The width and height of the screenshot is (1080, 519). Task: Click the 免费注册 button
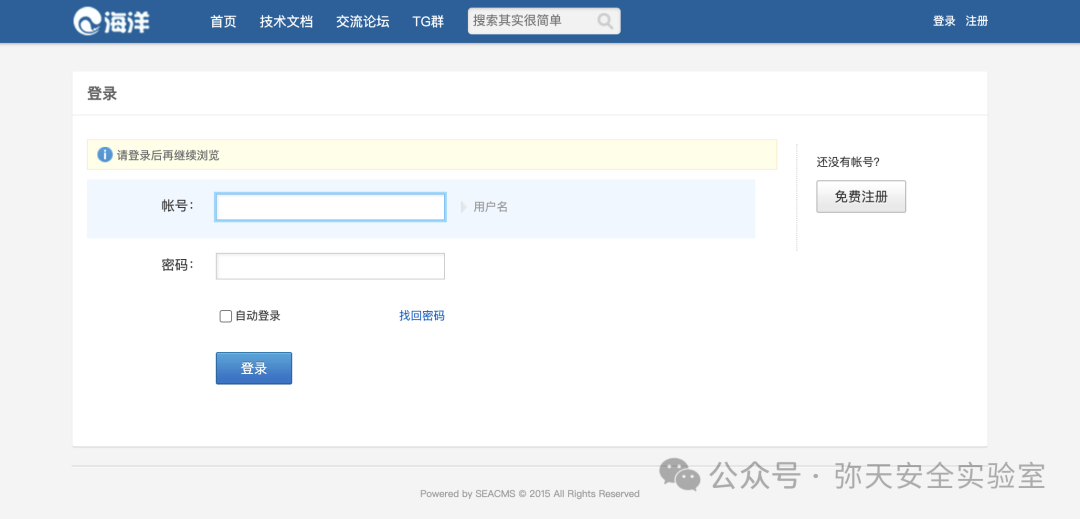[x=861, y=197]
